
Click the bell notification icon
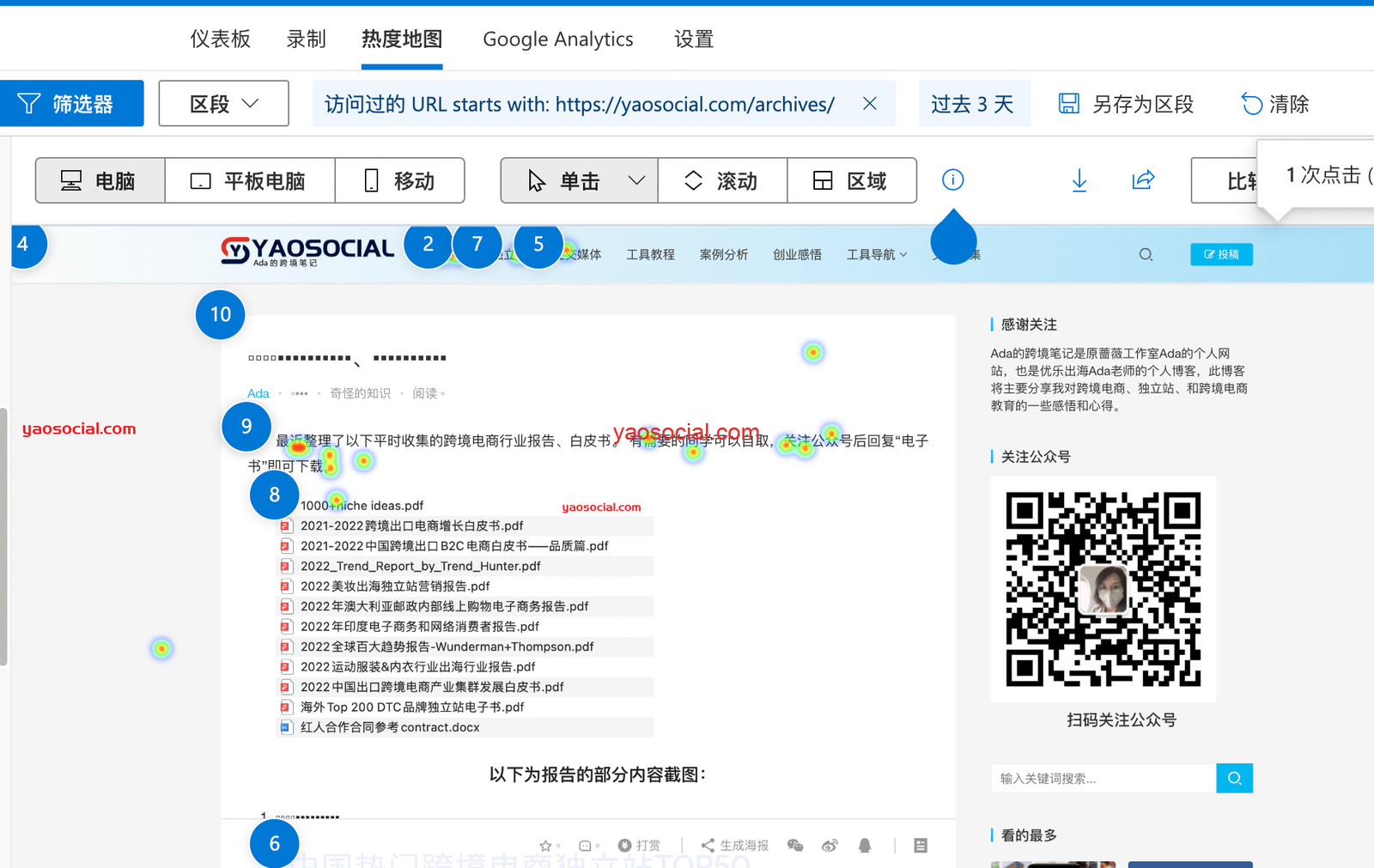pyautogui.click(x=865, y=846)
